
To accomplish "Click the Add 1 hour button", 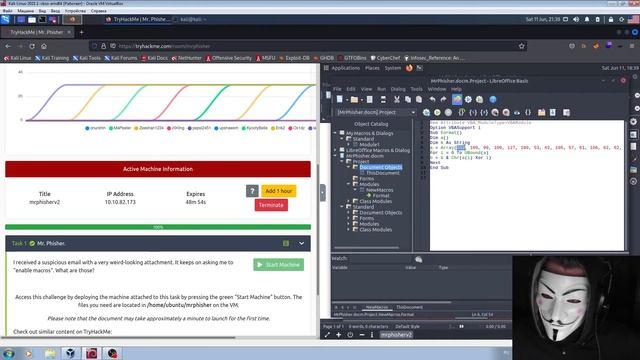I will [x=279, y=191].
